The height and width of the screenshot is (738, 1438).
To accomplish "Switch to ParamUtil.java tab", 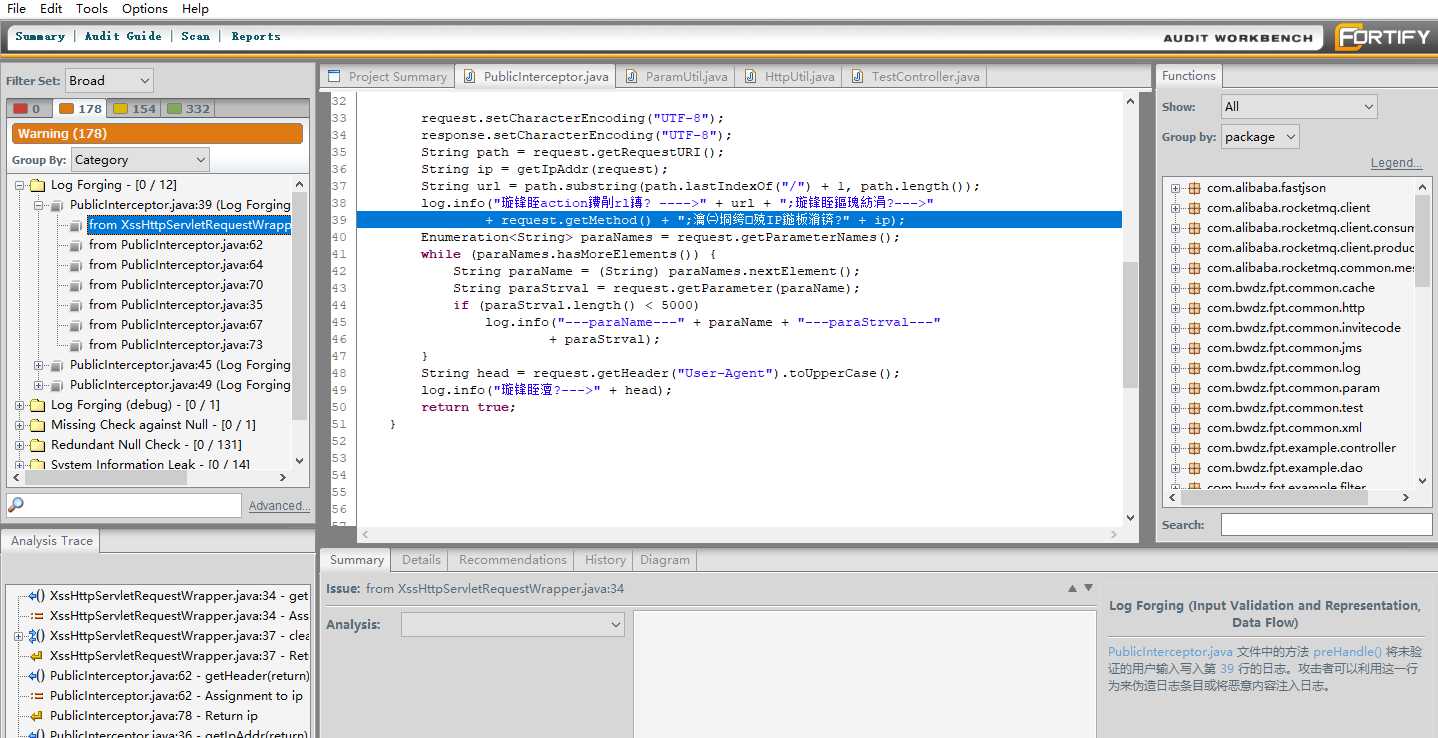I will (x=676, y=76).
